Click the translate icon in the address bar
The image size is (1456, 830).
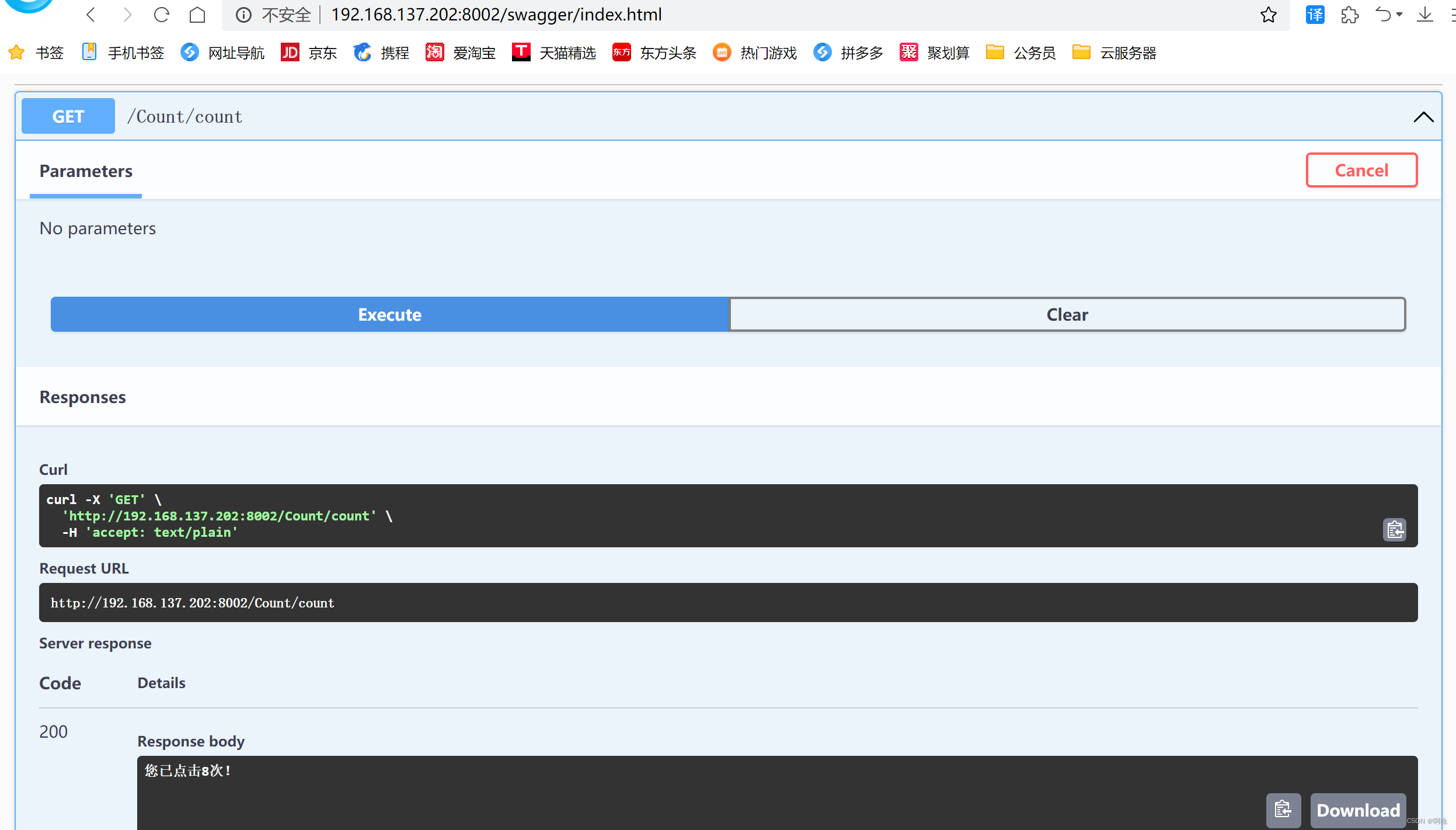click(1315, 15)
